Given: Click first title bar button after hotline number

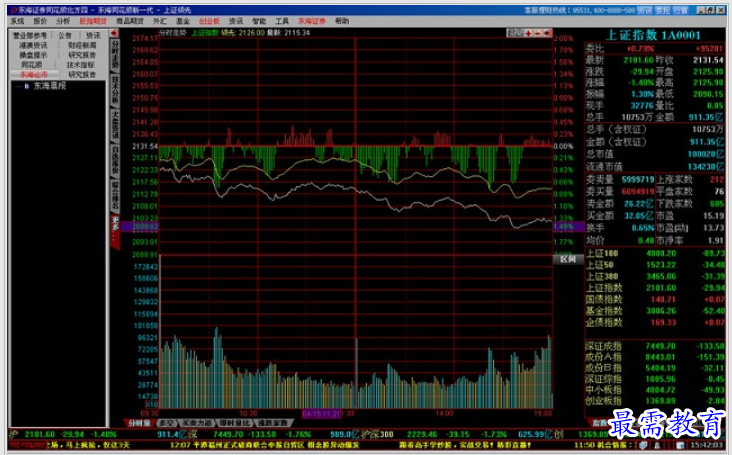Looking at the screenshot, I should pos(644,10).
